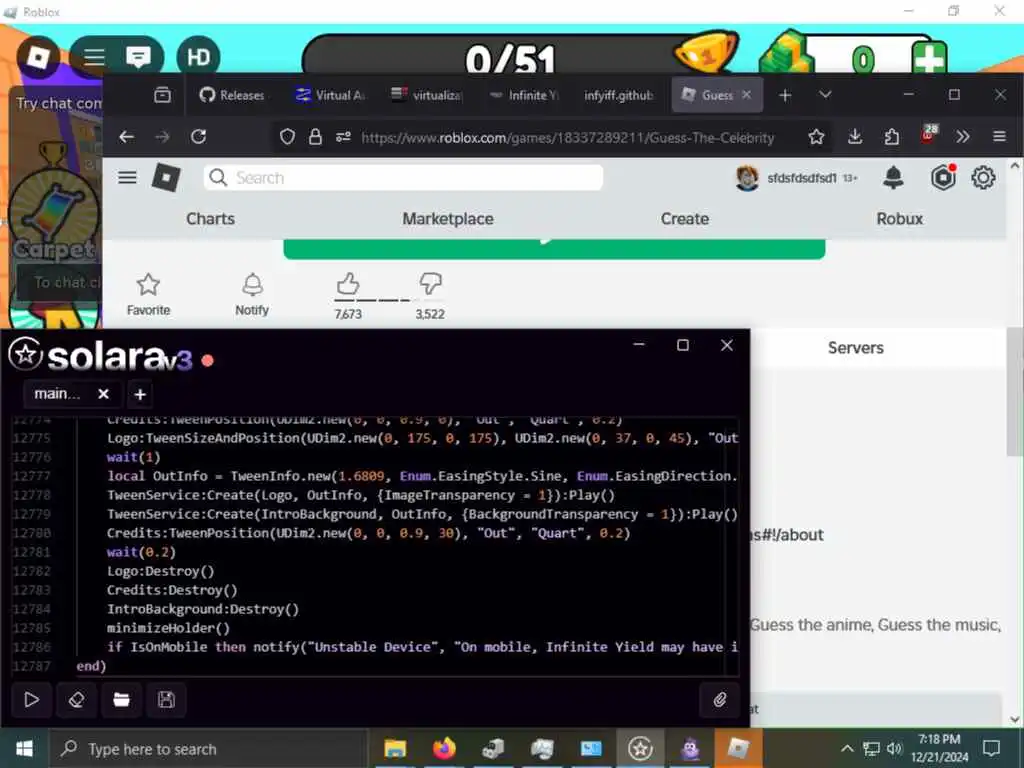The width and height of the screenshot is (1024, 768).
Task: Toggle the Roblox in-game chat icon
Action: 138,57
